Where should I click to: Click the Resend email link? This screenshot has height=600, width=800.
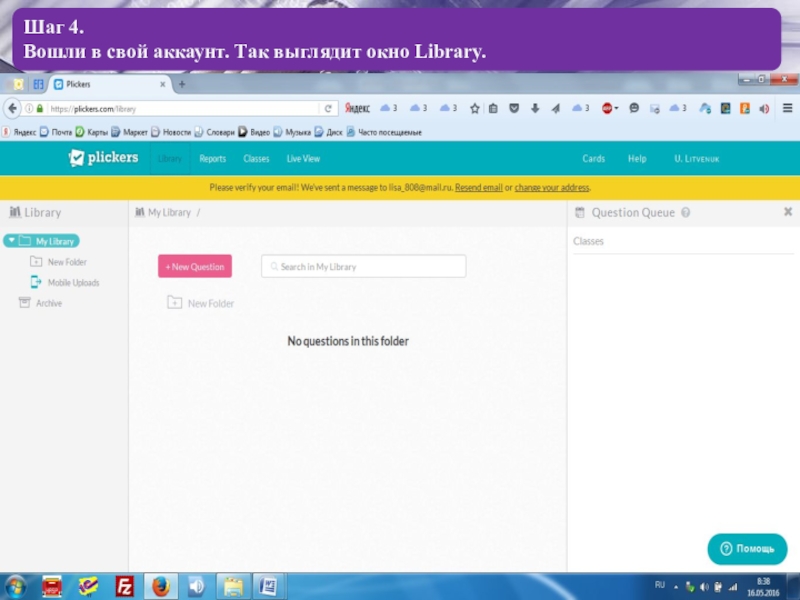tap(479, 187)
